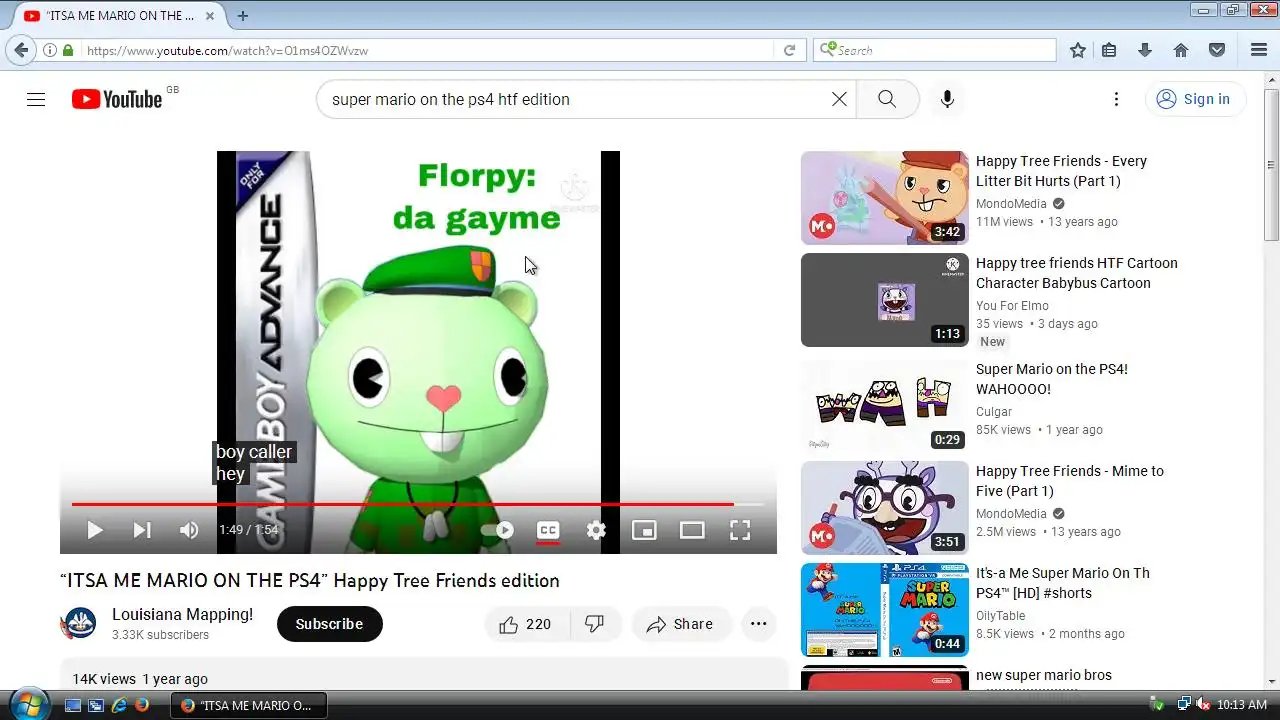Dislike the video

click(596, 624)
